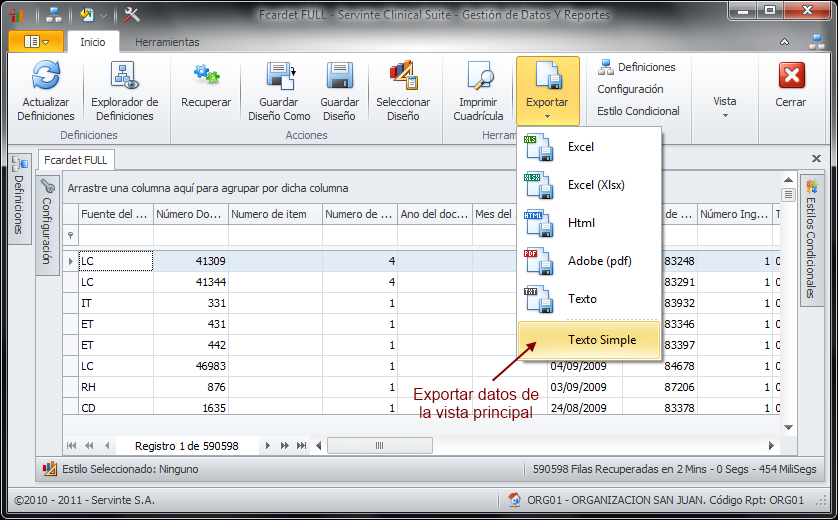Open the Explorador de Definiciones
838x520 pixels.
124,77
